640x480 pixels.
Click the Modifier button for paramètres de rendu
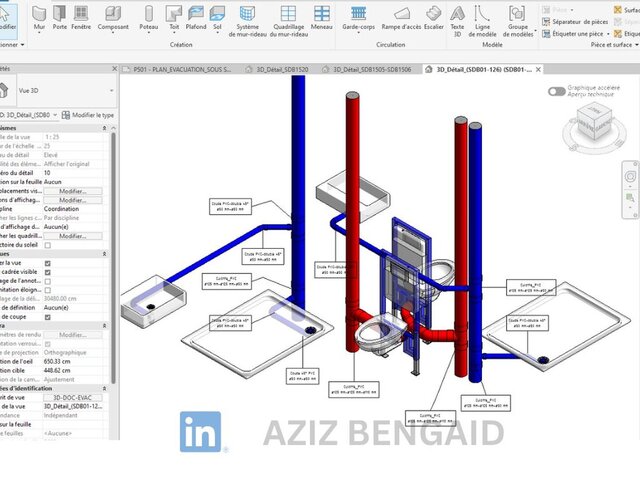(72, 335)
